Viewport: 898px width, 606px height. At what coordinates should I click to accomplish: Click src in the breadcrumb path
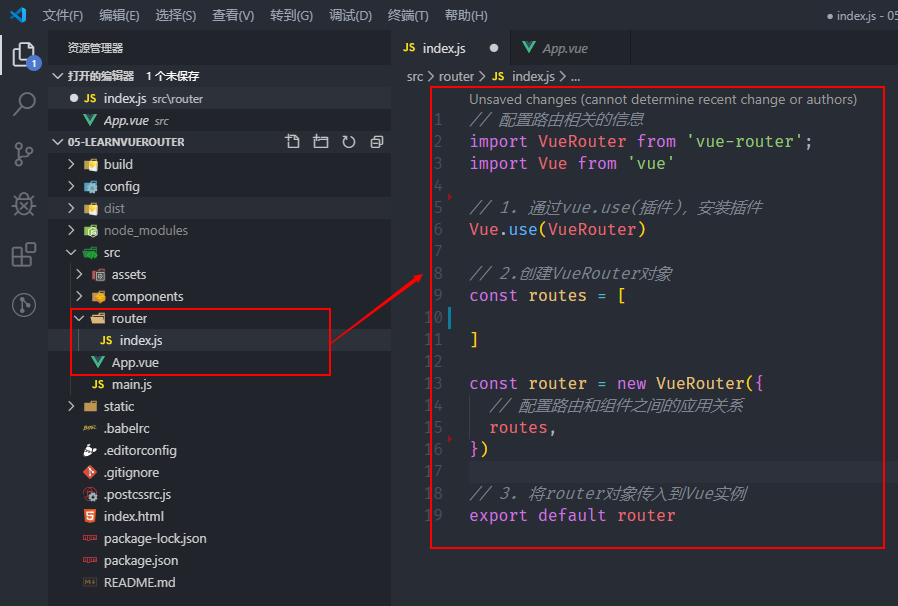[415, 76]
